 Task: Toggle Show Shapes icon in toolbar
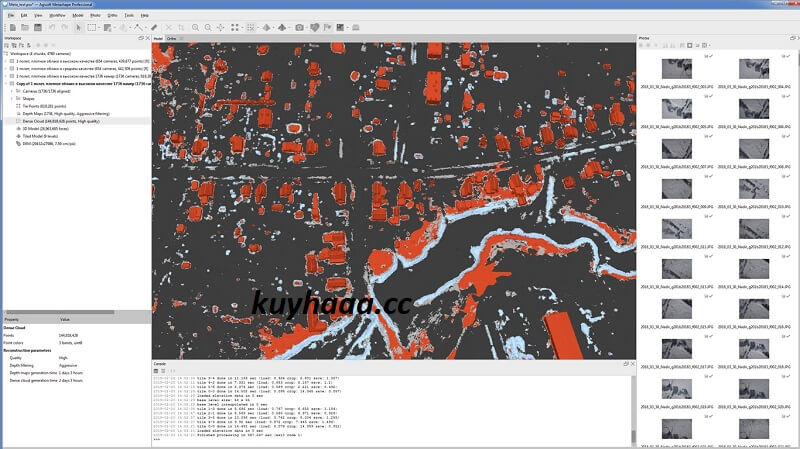click(x=314, y=28)
